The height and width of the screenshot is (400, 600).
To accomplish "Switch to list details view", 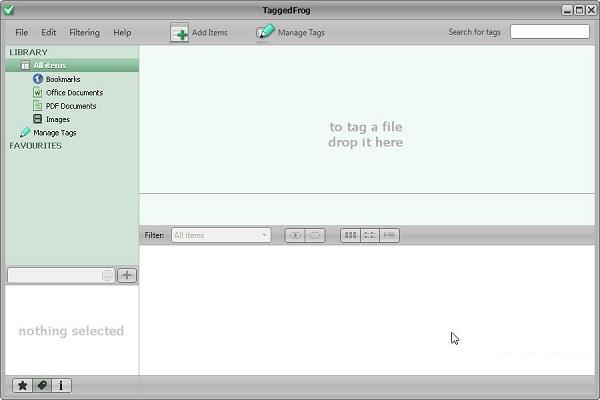I will (389, 235).
